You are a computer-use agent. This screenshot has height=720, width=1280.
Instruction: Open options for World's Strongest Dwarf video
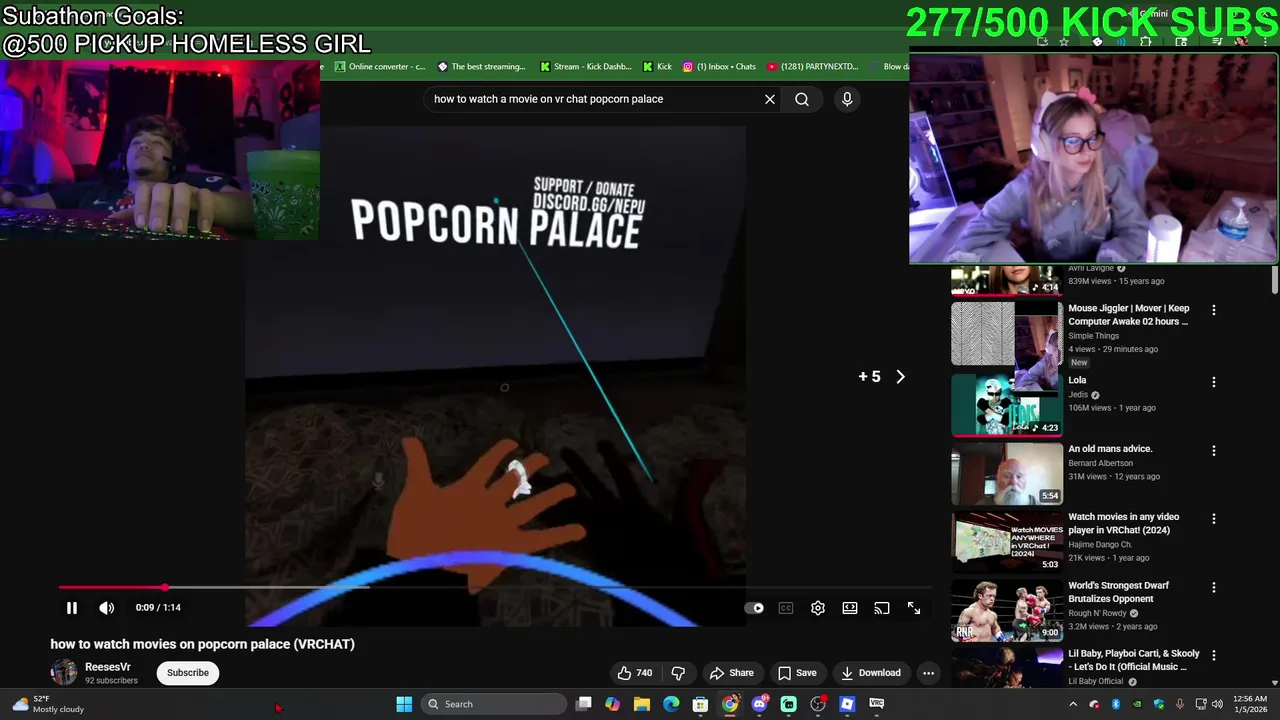[1214, 588]
